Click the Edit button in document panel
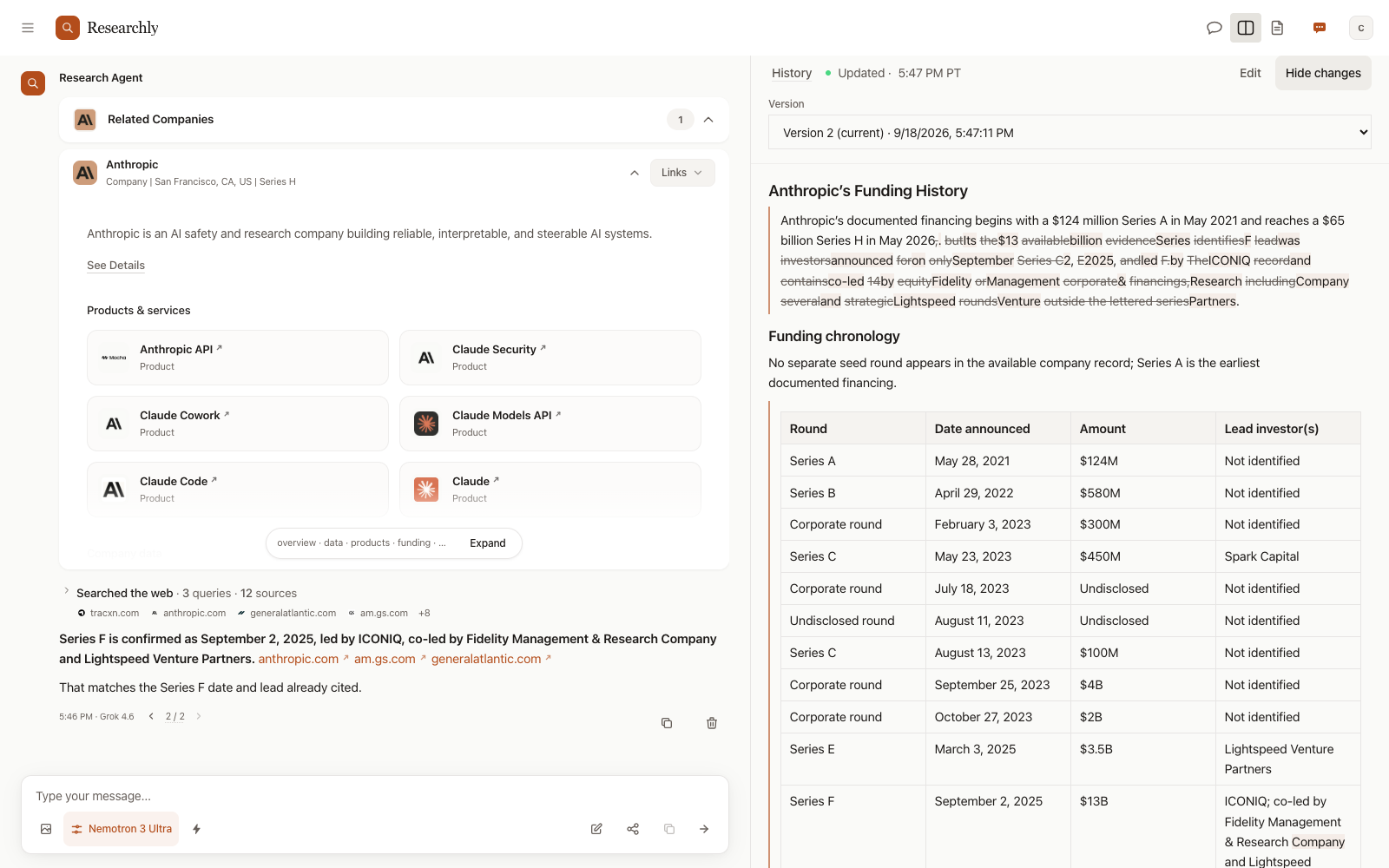This screenshot has width=1389, height=868. 1250,73
